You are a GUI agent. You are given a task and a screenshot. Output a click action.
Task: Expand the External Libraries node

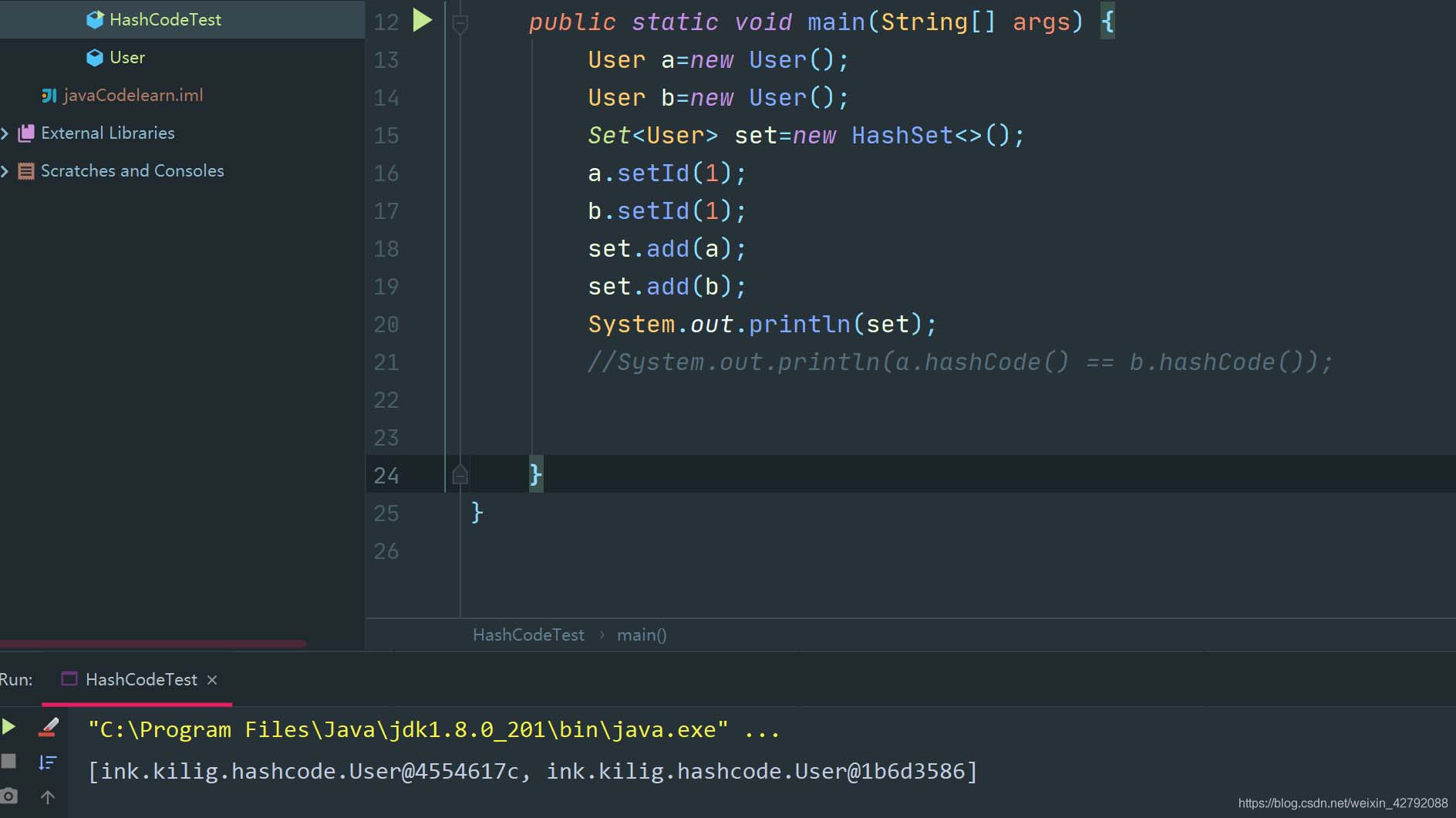click(5, 133)
